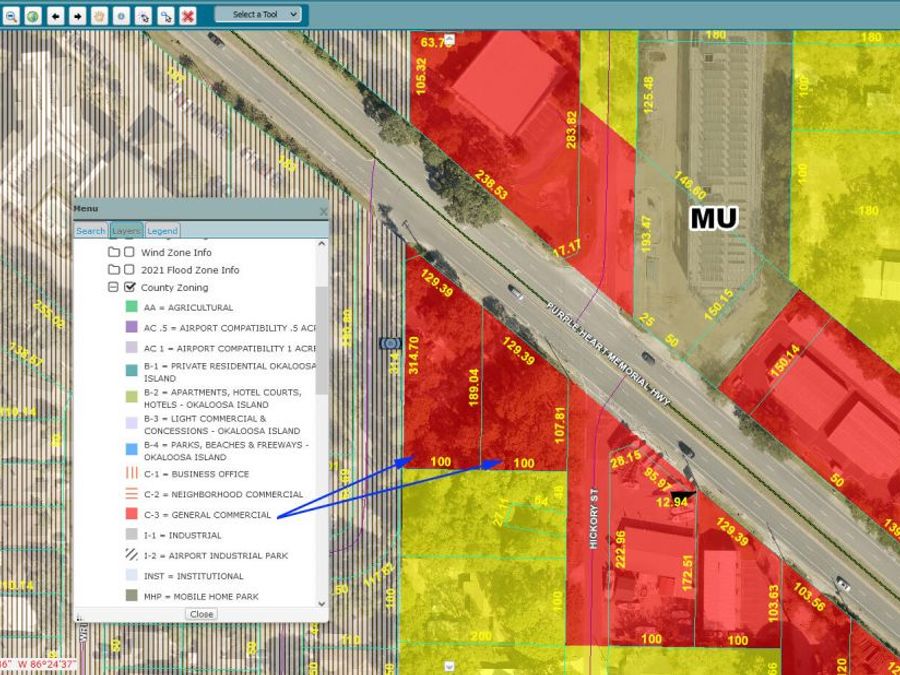
Task: Click the blue identify info tool
Action: click(x=121, y=15)
